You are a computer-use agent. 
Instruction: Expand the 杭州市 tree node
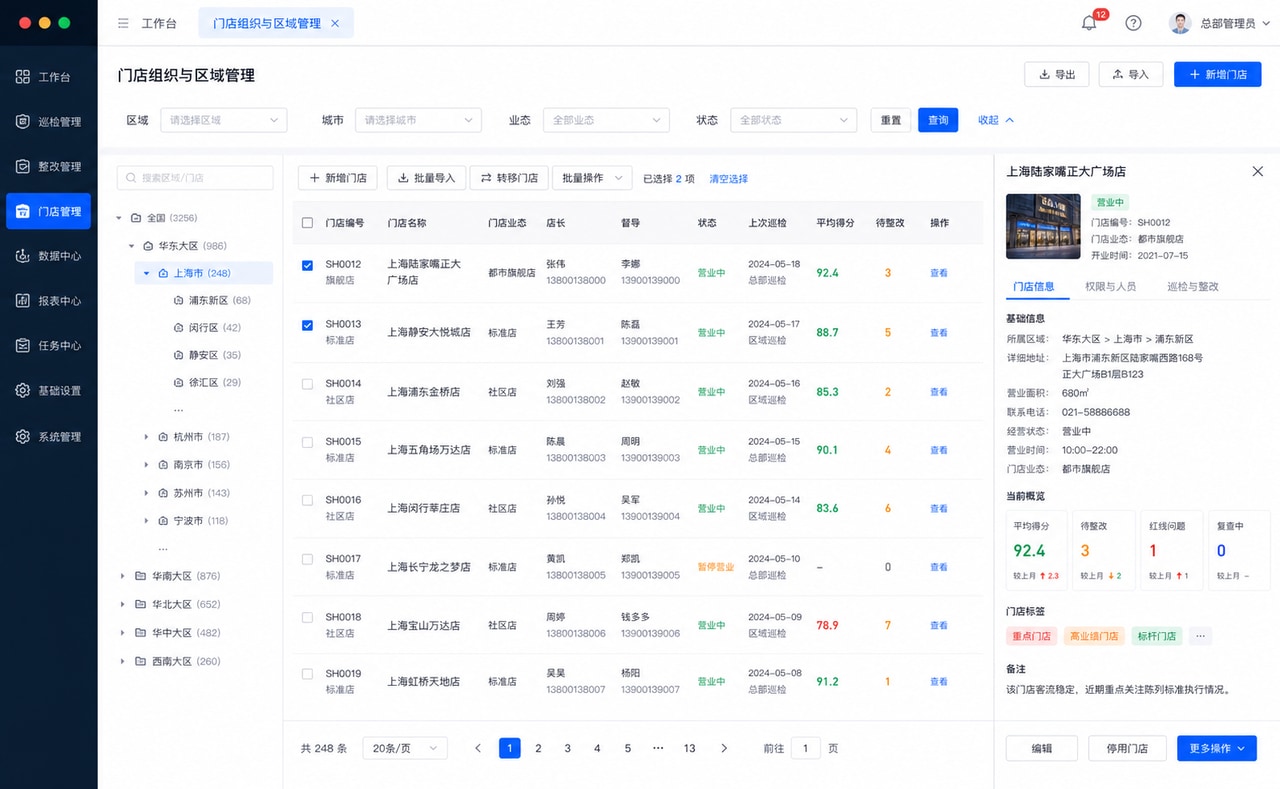(147, 437)
